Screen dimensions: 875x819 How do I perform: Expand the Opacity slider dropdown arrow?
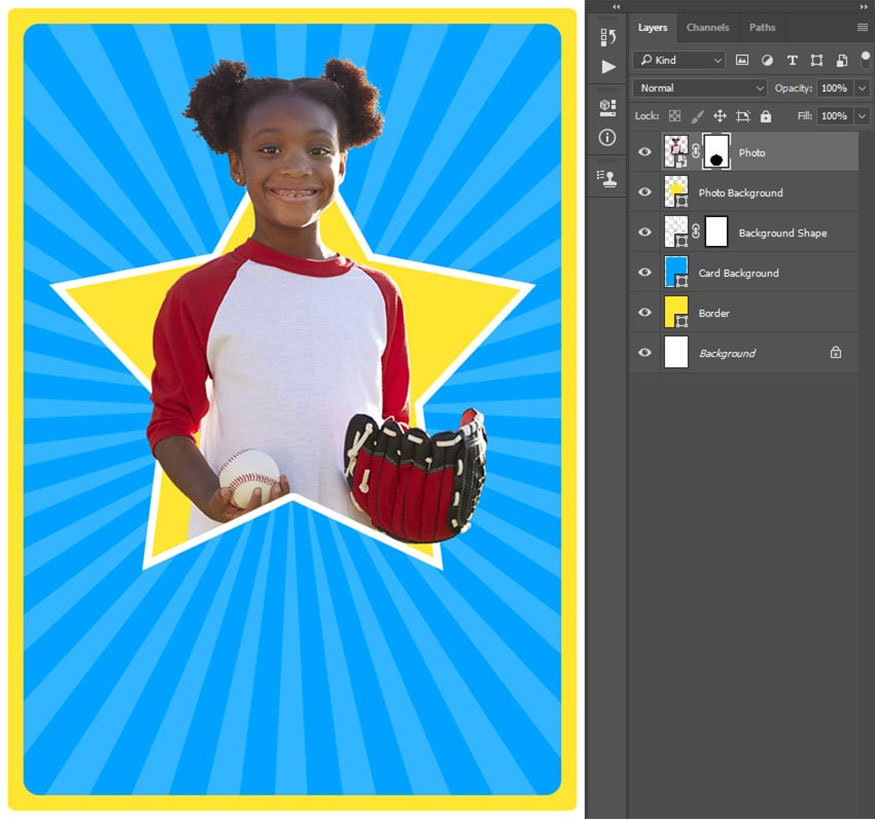861,88
